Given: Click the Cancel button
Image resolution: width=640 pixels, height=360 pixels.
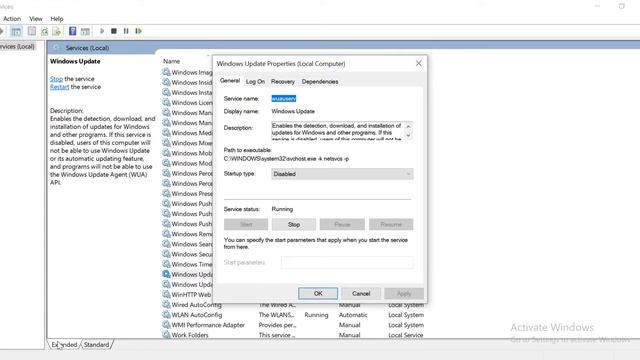Looking at the screenshot, I should [x=361, y=293].
